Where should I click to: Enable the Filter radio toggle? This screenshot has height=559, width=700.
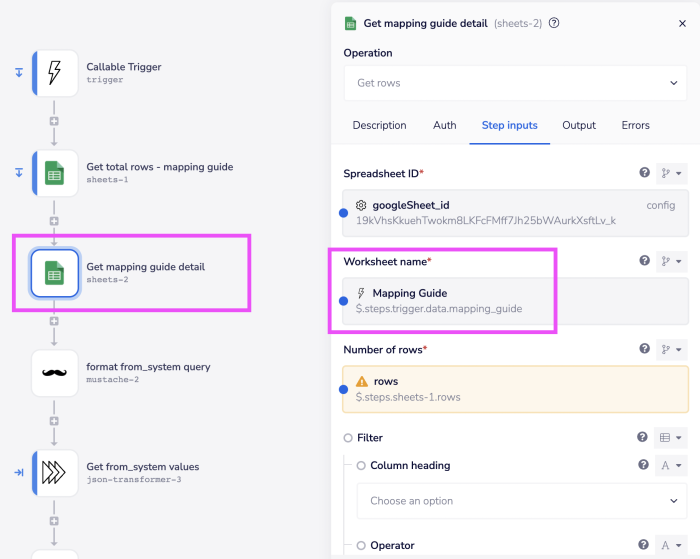(x=348, y=438)
